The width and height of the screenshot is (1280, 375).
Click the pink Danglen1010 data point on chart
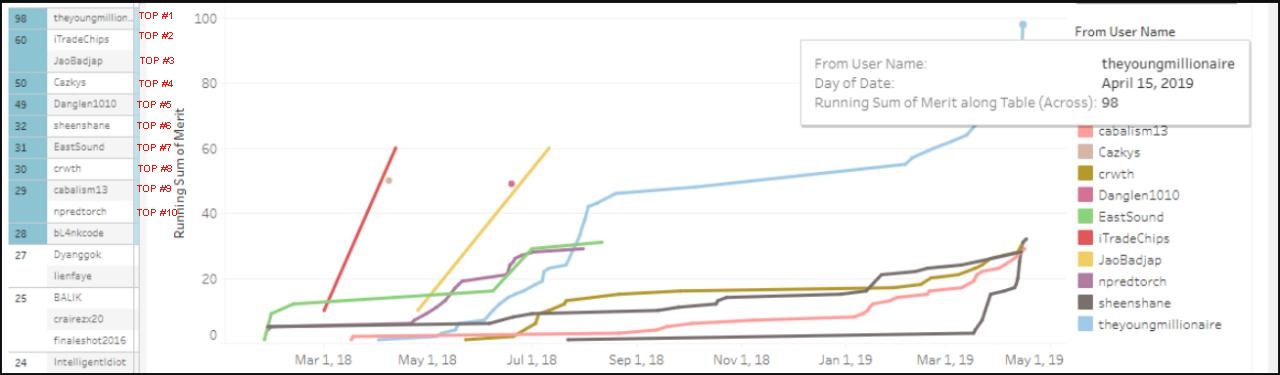(511, 184)
